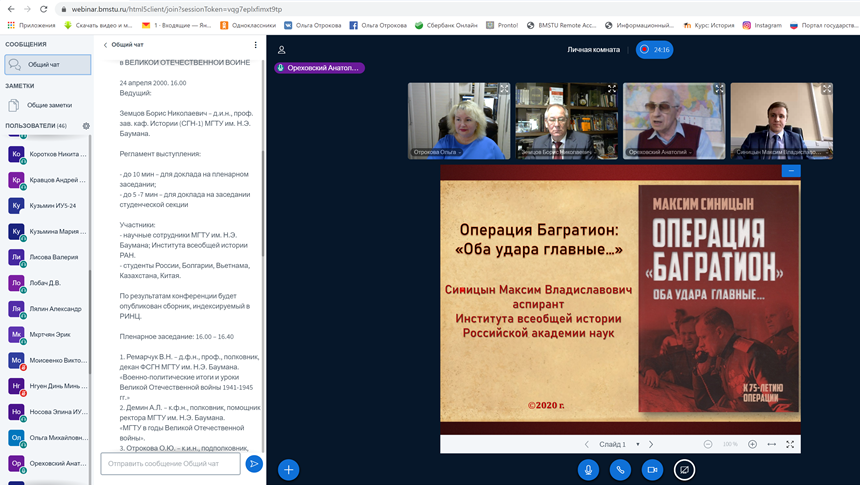Mute the microphone button

588,469
